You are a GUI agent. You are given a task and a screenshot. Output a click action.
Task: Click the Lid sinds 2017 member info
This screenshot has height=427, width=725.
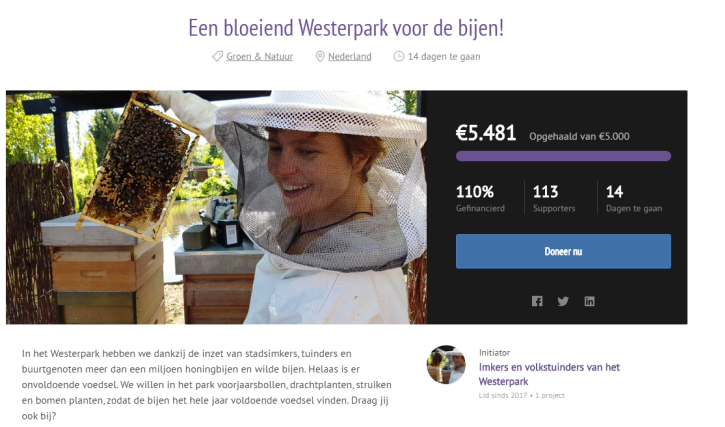click(522, 396)
